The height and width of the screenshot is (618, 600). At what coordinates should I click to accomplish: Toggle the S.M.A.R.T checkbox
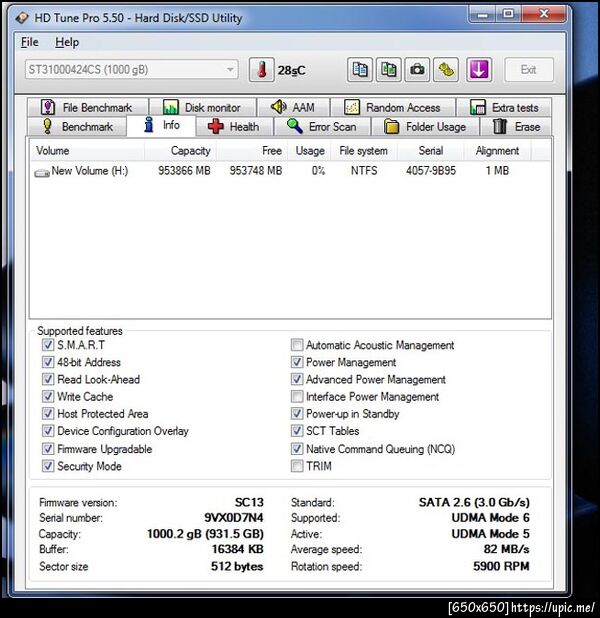[x=48, y=345]
